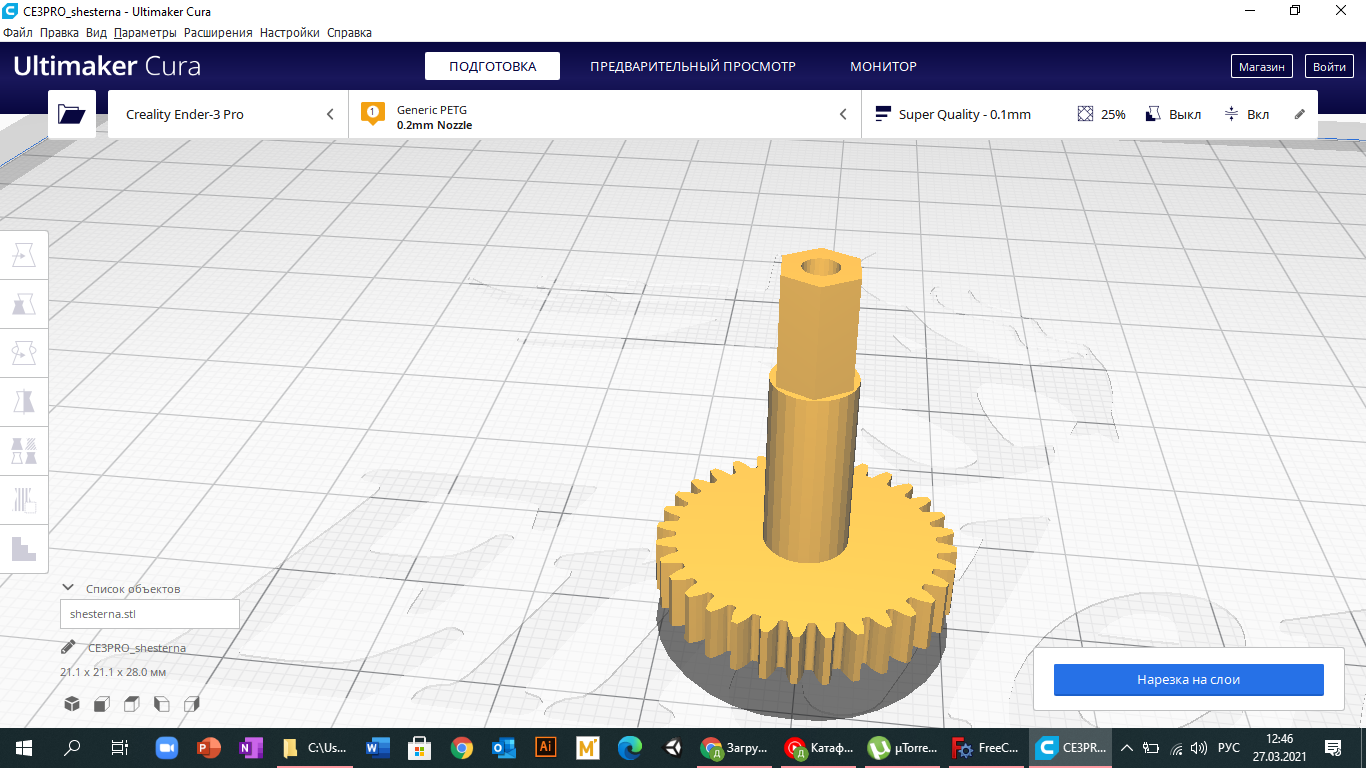Open file using the folder icon

[72, 114]
